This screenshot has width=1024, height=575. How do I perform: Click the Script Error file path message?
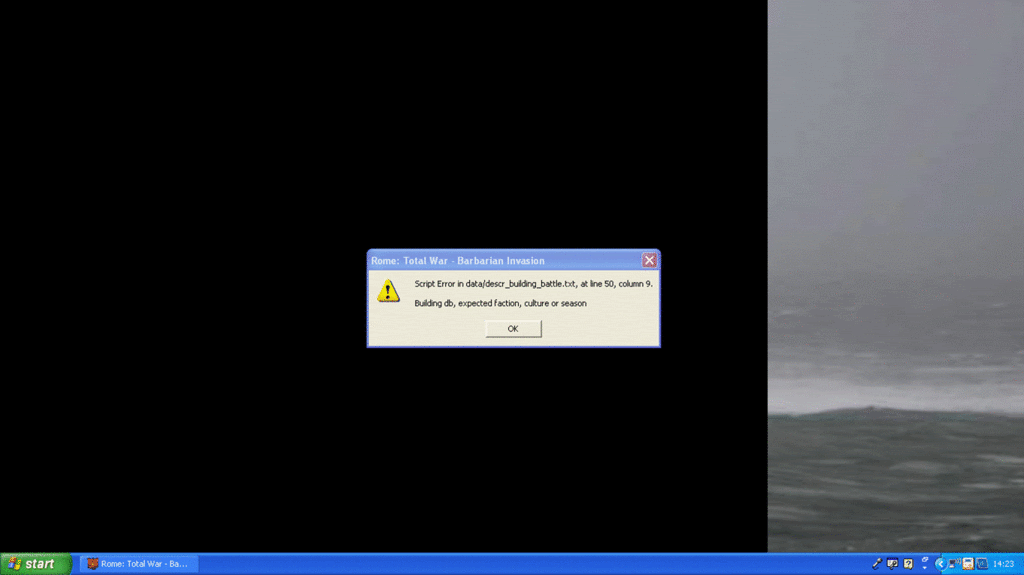point(533,284)
